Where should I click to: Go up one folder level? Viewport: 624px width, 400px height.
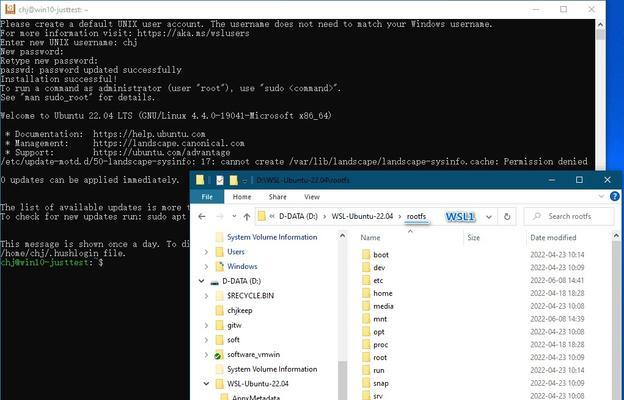[247, 217]
